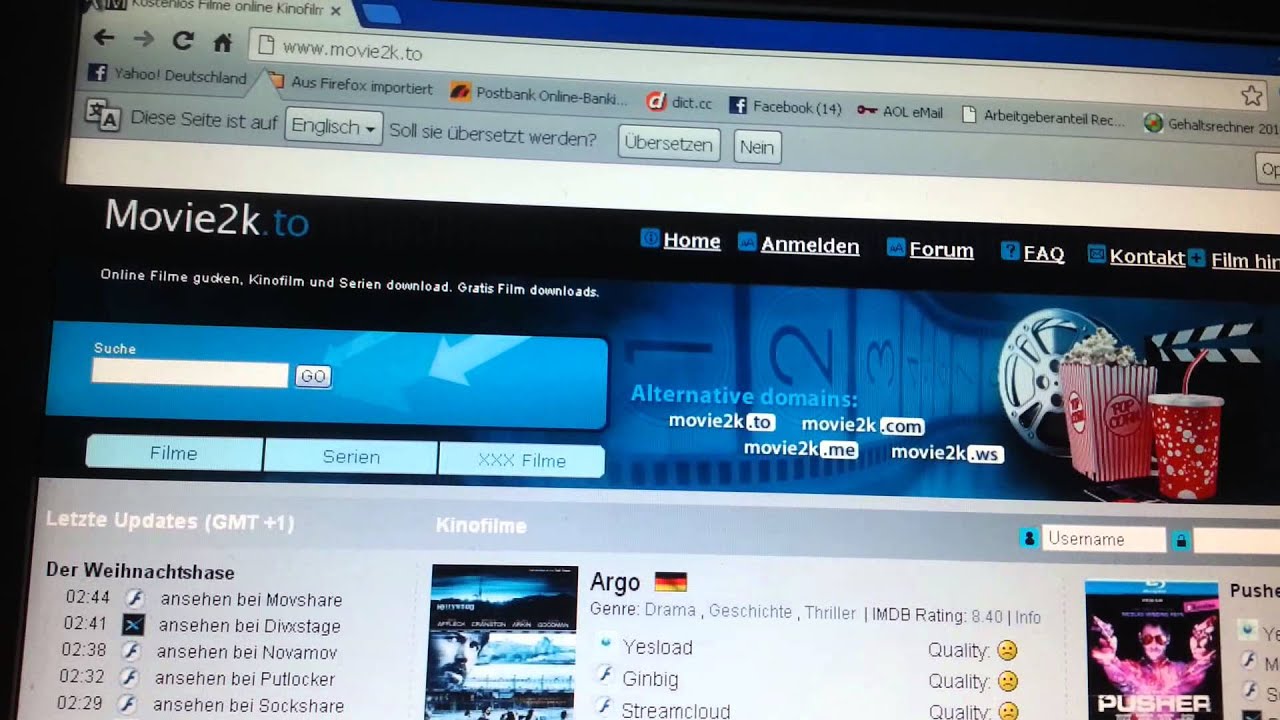Click the flash icon beside Putlocker at 02:32
The image size is (1280, 720).
pyautogui.click(x=129, y=677)
